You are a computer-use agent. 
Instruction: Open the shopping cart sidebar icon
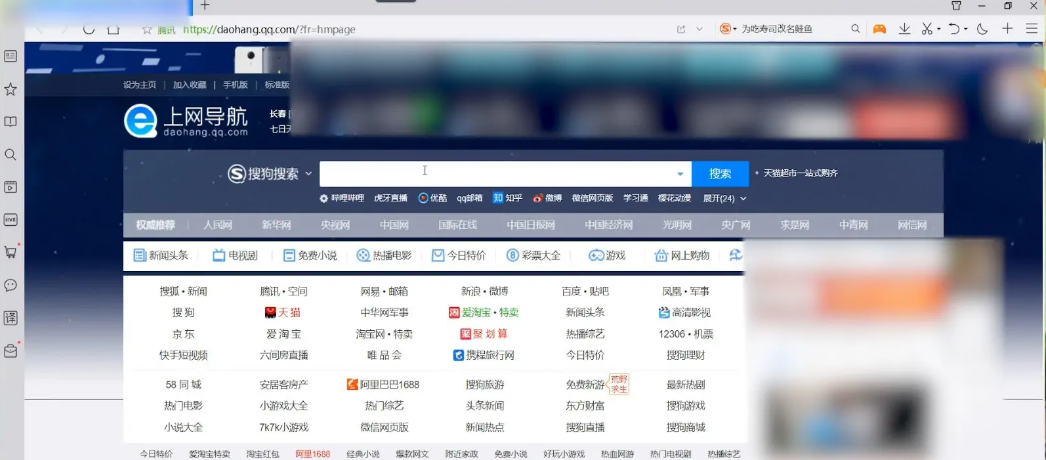pos(11,252)
